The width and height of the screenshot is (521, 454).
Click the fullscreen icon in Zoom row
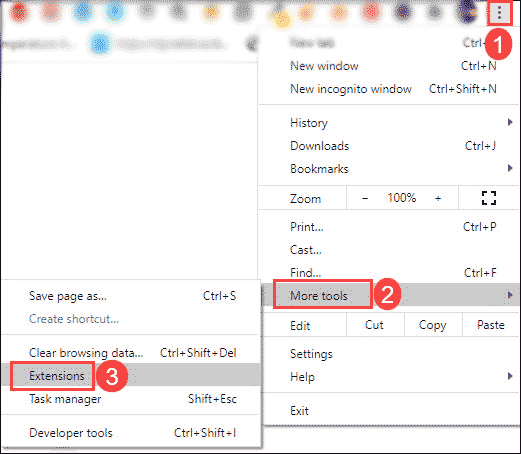(x=489, y=198)
